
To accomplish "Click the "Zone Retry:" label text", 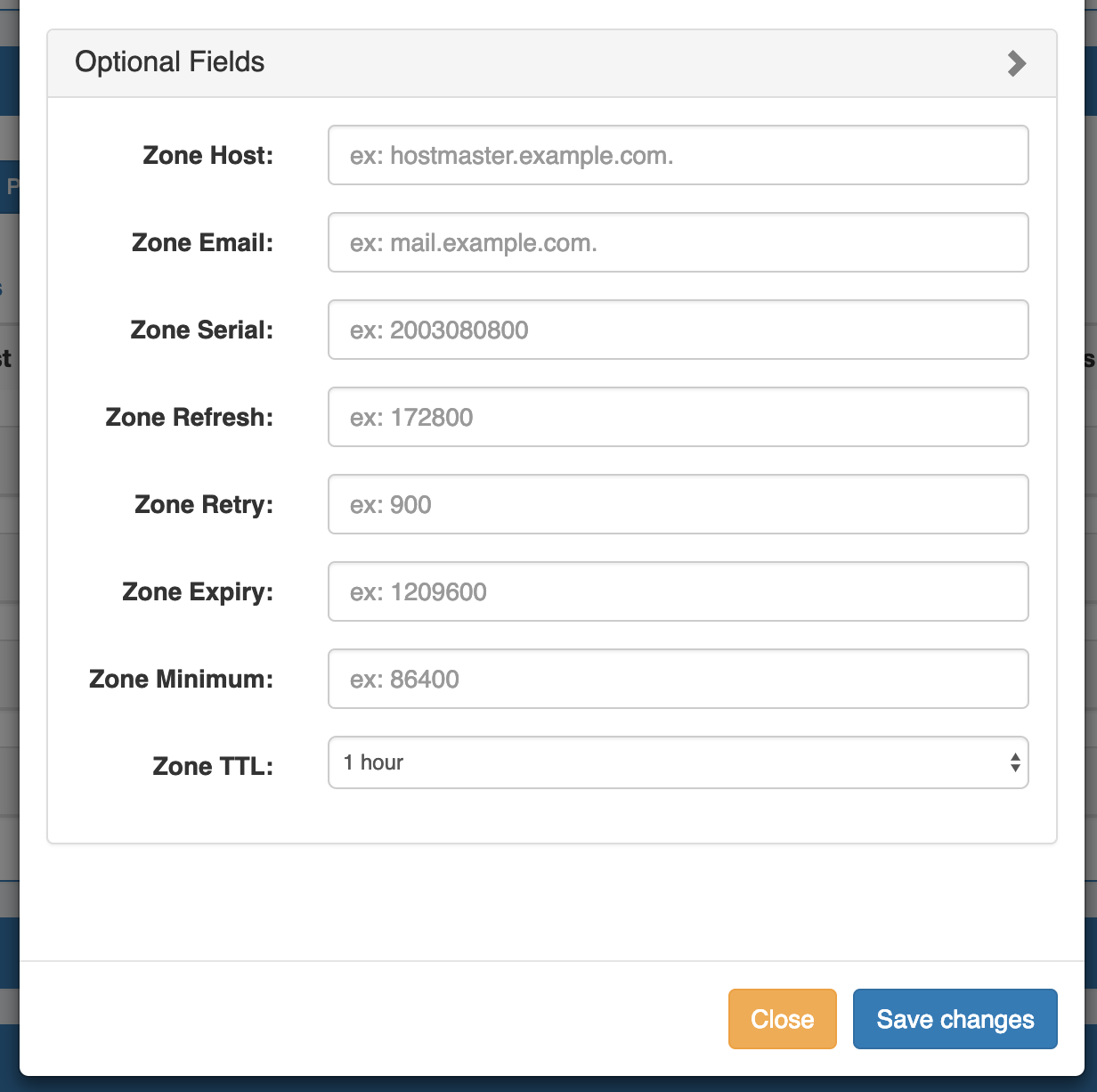I will (x=204, y=505).
